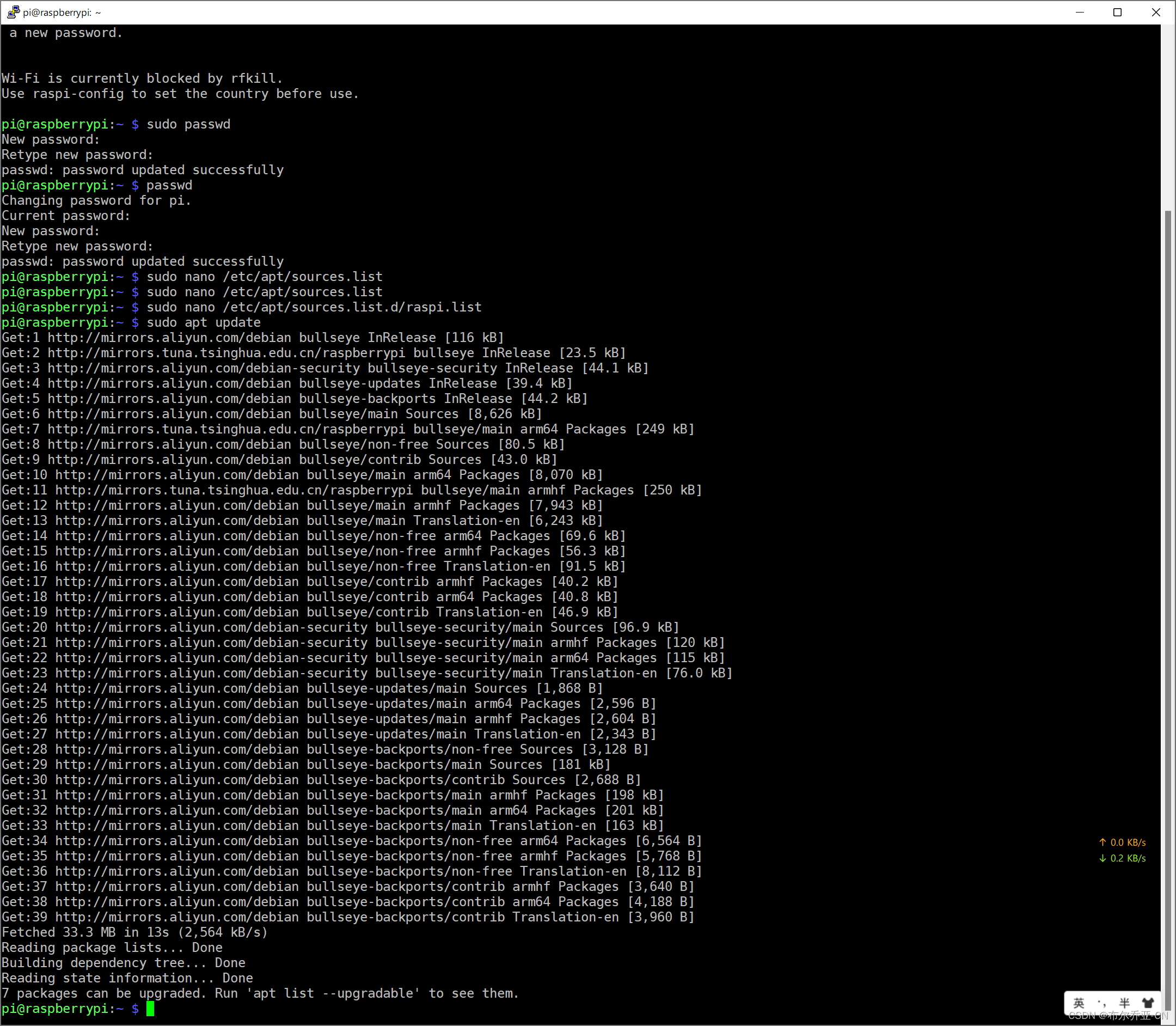Screen dimensions: 1176x1026
Task: Click the sudo apt update command text
Action: pyautogui.click(x=204, y=322)
